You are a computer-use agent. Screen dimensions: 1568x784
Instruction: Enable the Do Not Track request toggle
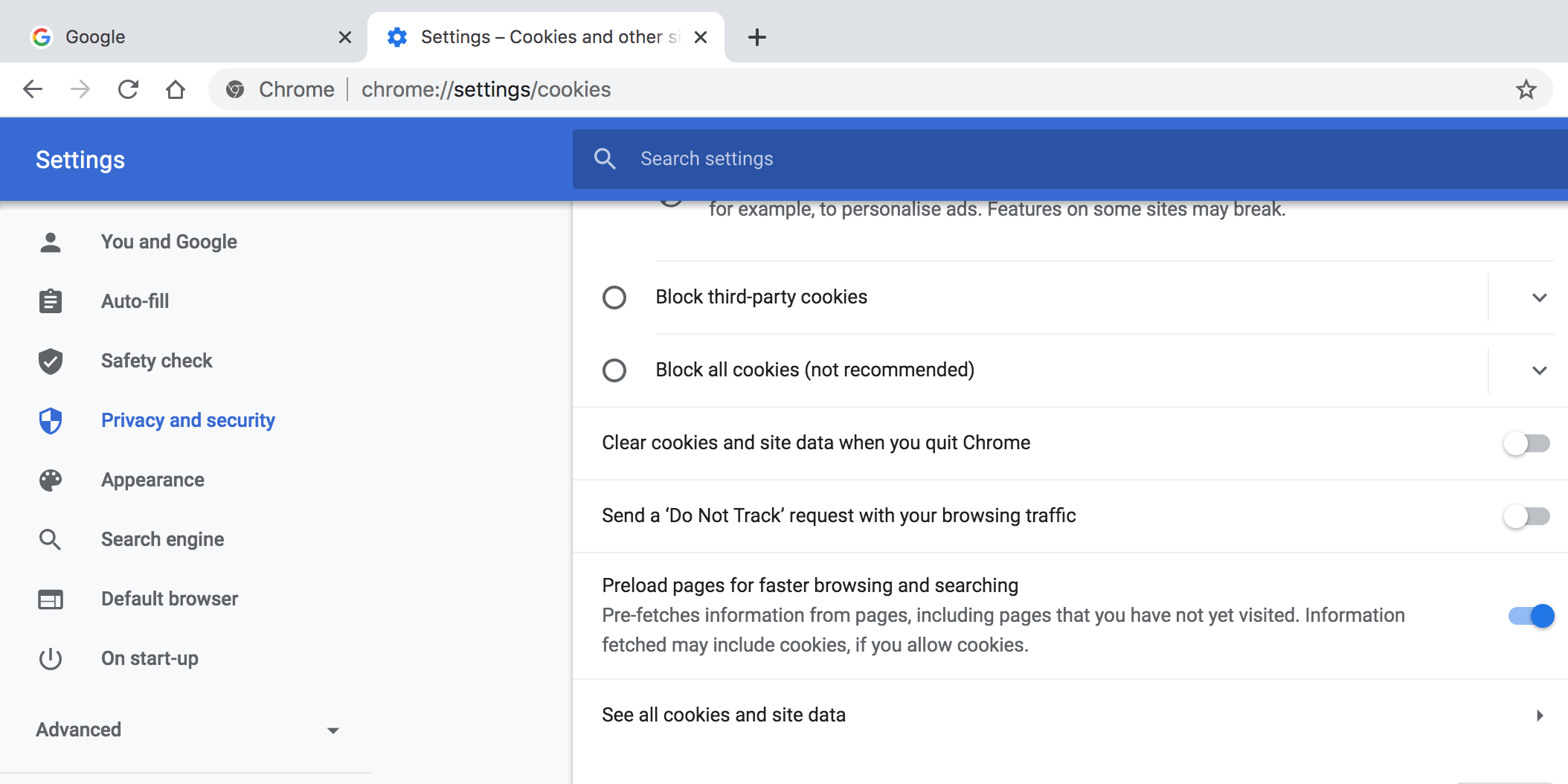click(1528, 516)
